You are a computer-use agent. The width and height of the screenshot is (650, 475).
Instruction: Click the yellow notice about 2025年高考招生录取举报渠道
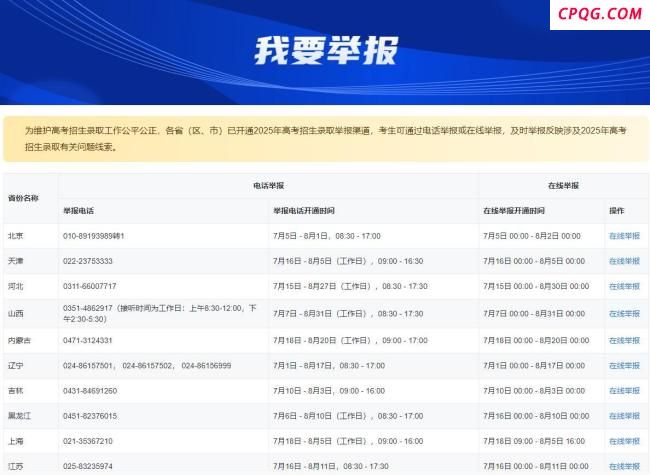[325, 139]
